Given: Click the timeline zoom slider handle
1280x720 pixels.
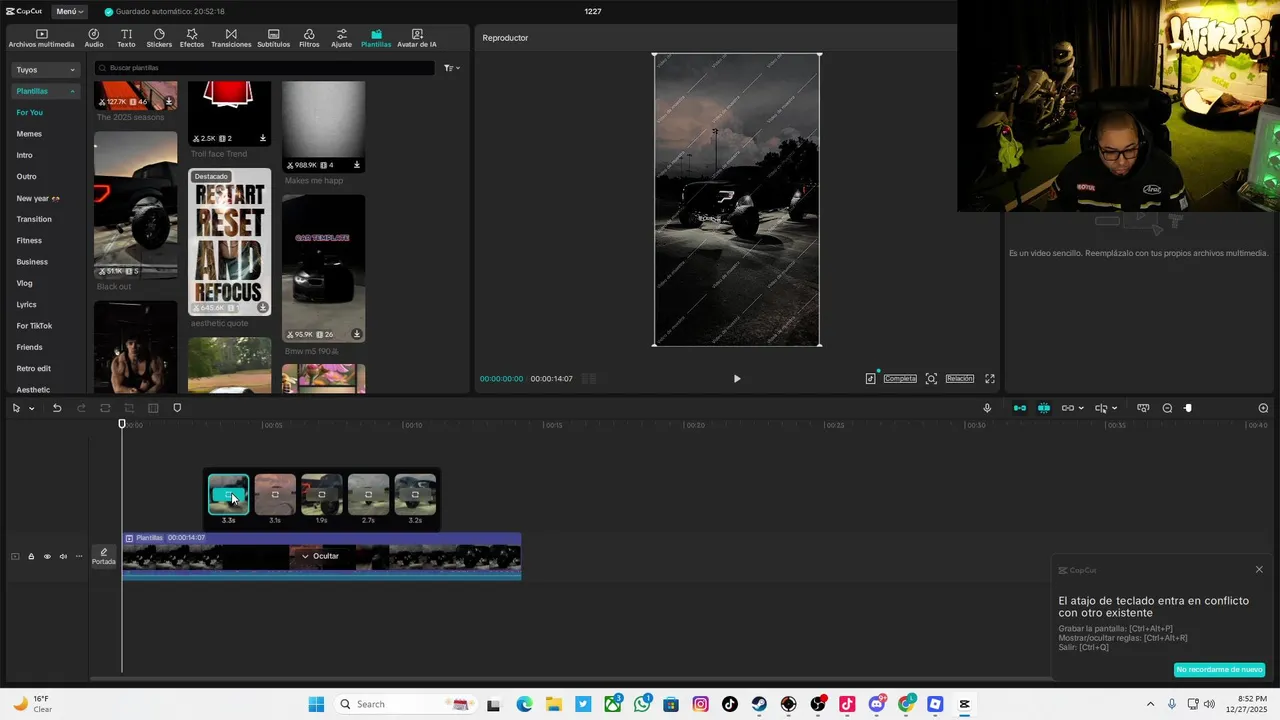Looking at the screenshot, I should pyautogui.click(x=1188, y=408).
